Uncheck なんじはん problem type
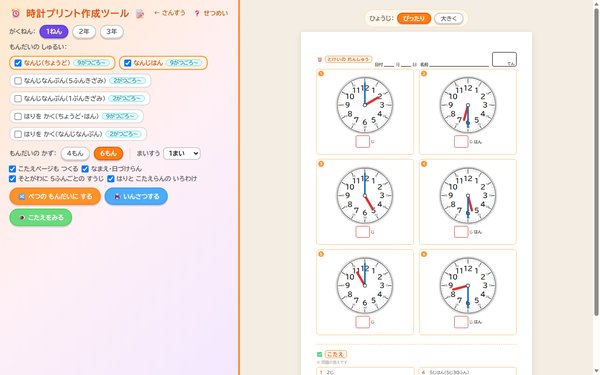The image size is (600, 375). coord(127,63)
